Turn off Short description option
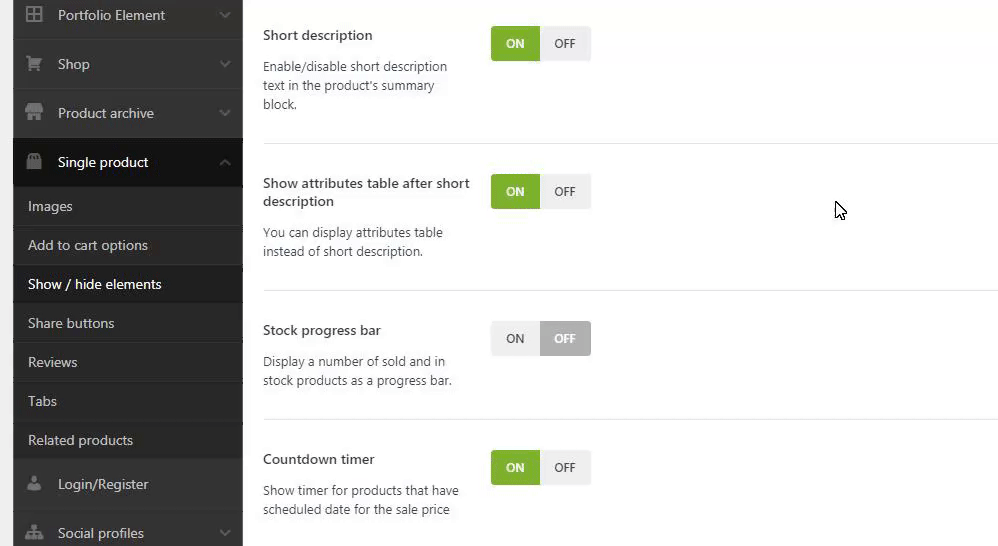Screen dimensions: 998x546 [565, 44]
